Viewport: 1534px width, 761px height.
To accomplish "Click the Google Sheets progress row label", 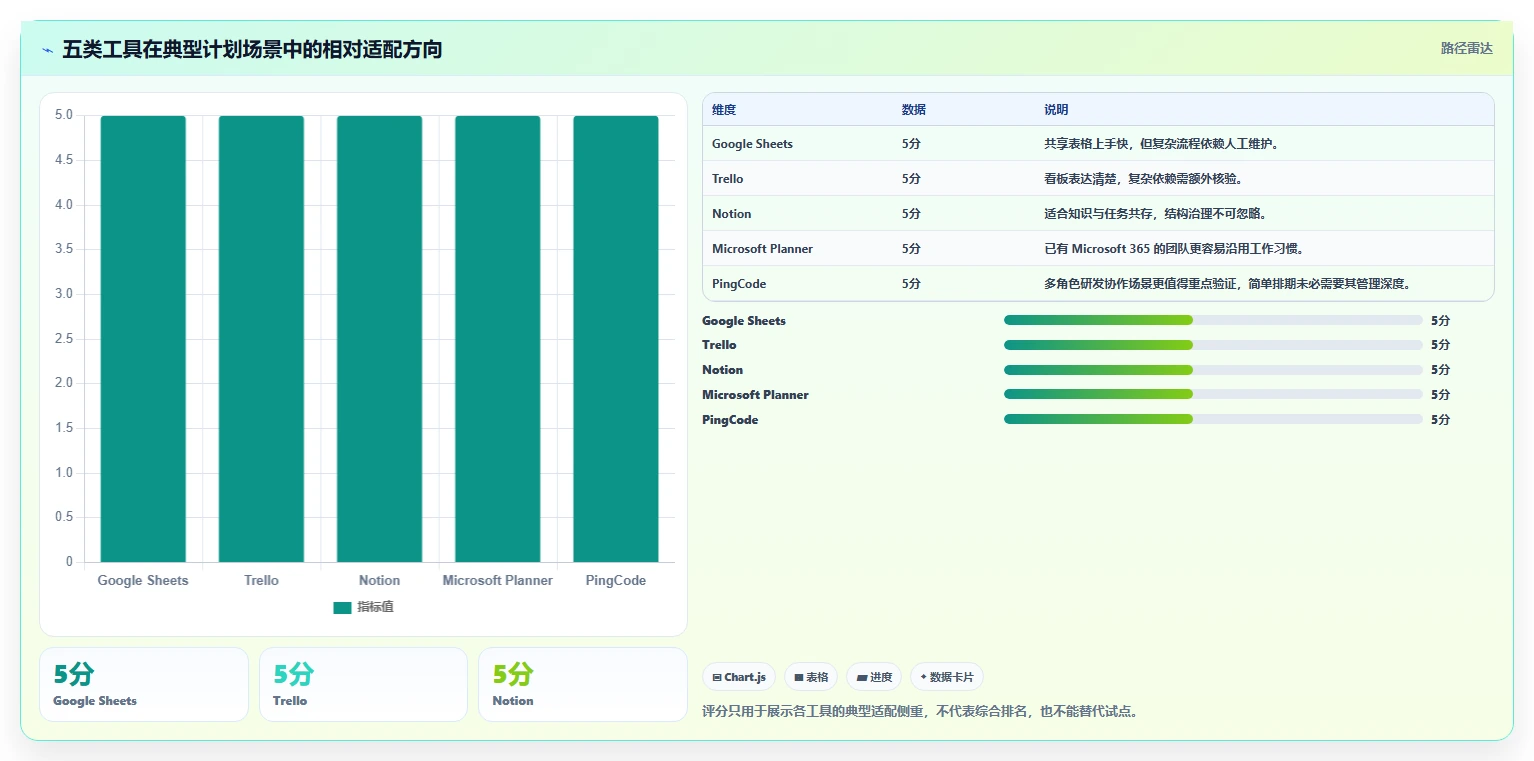I will [744, 321].
